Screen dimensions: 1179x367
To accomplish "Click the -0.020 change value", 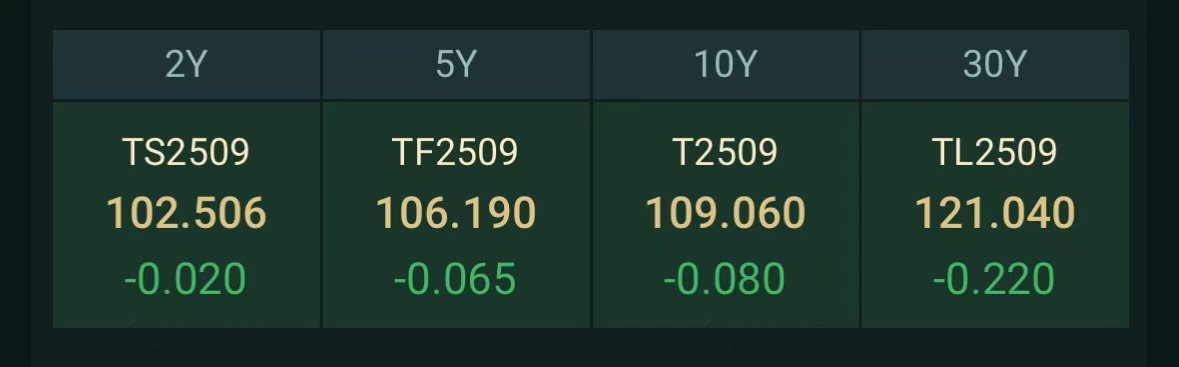I will pos(185,279).
